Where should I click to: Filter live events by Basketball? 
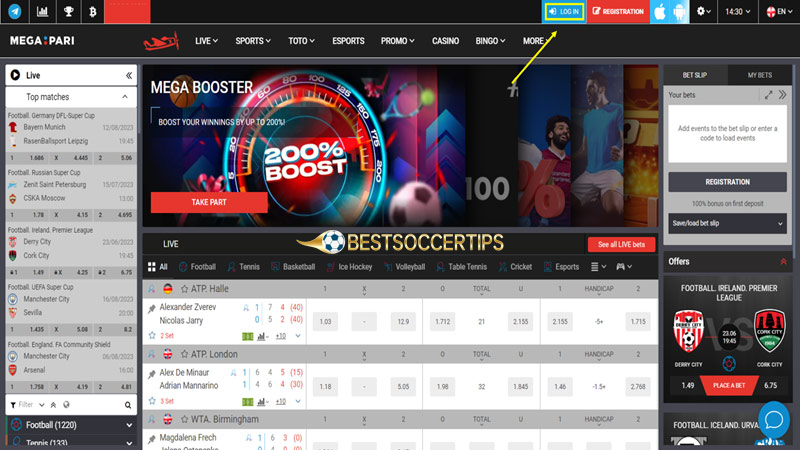[293, 266]
